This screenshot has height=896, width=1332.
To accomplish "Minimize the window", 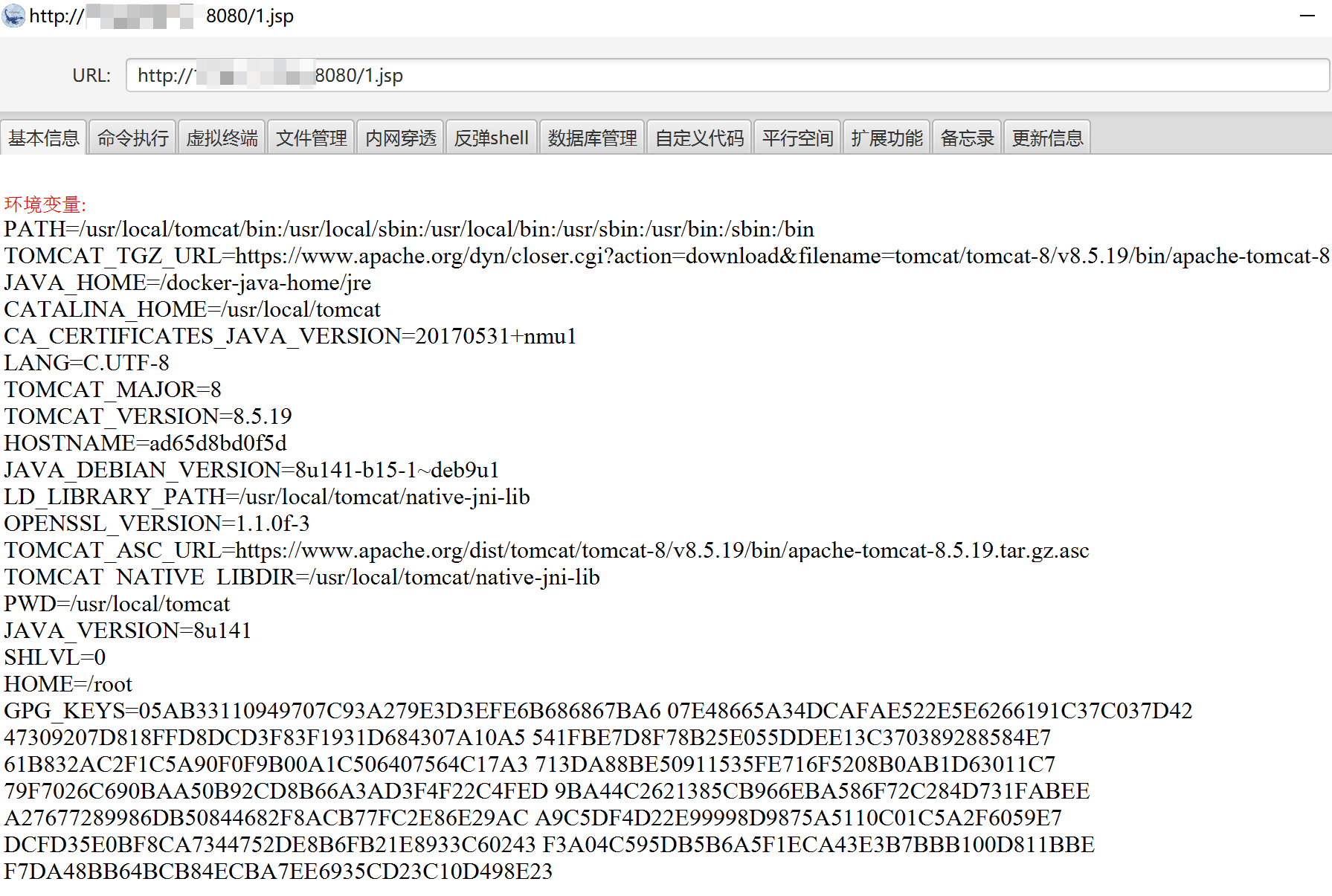I will point(1307,16).
